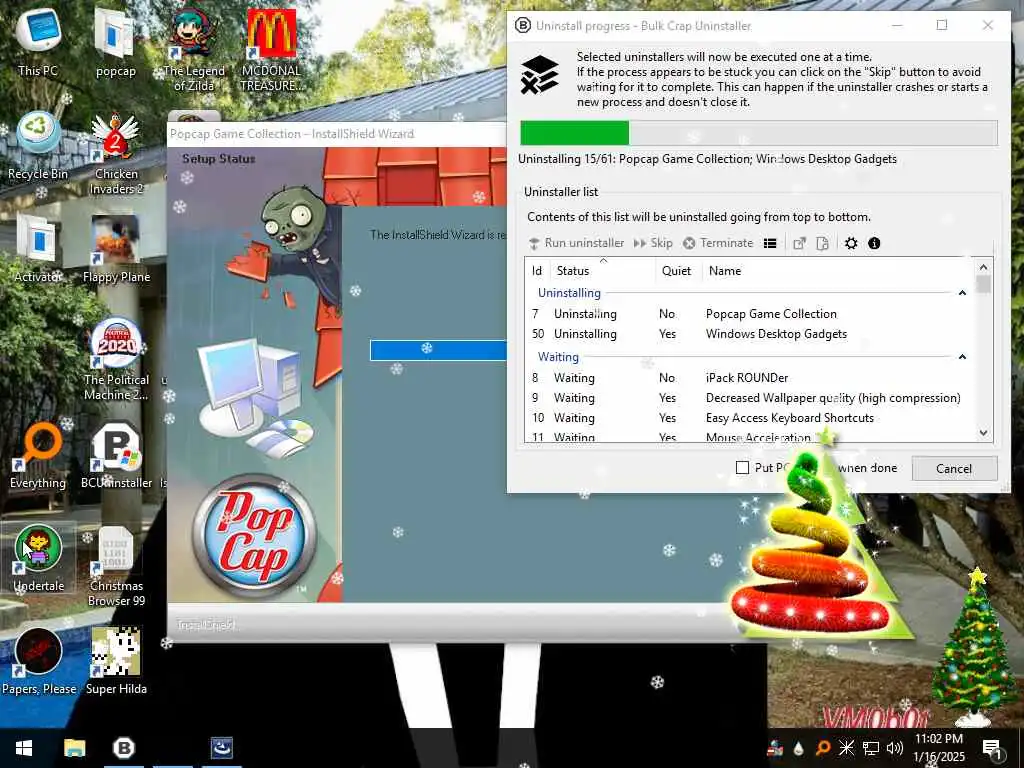Click the Uninstalling group header label
This screenshot has width=1024, height=768.
569,293
